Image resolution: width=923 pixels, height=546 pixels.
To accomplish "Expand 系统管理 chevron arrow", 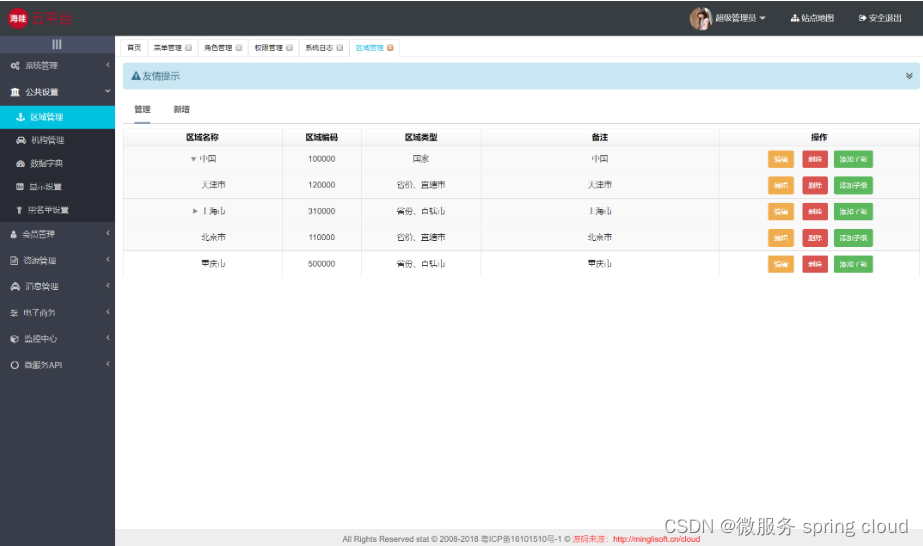I will pos(108,65).
